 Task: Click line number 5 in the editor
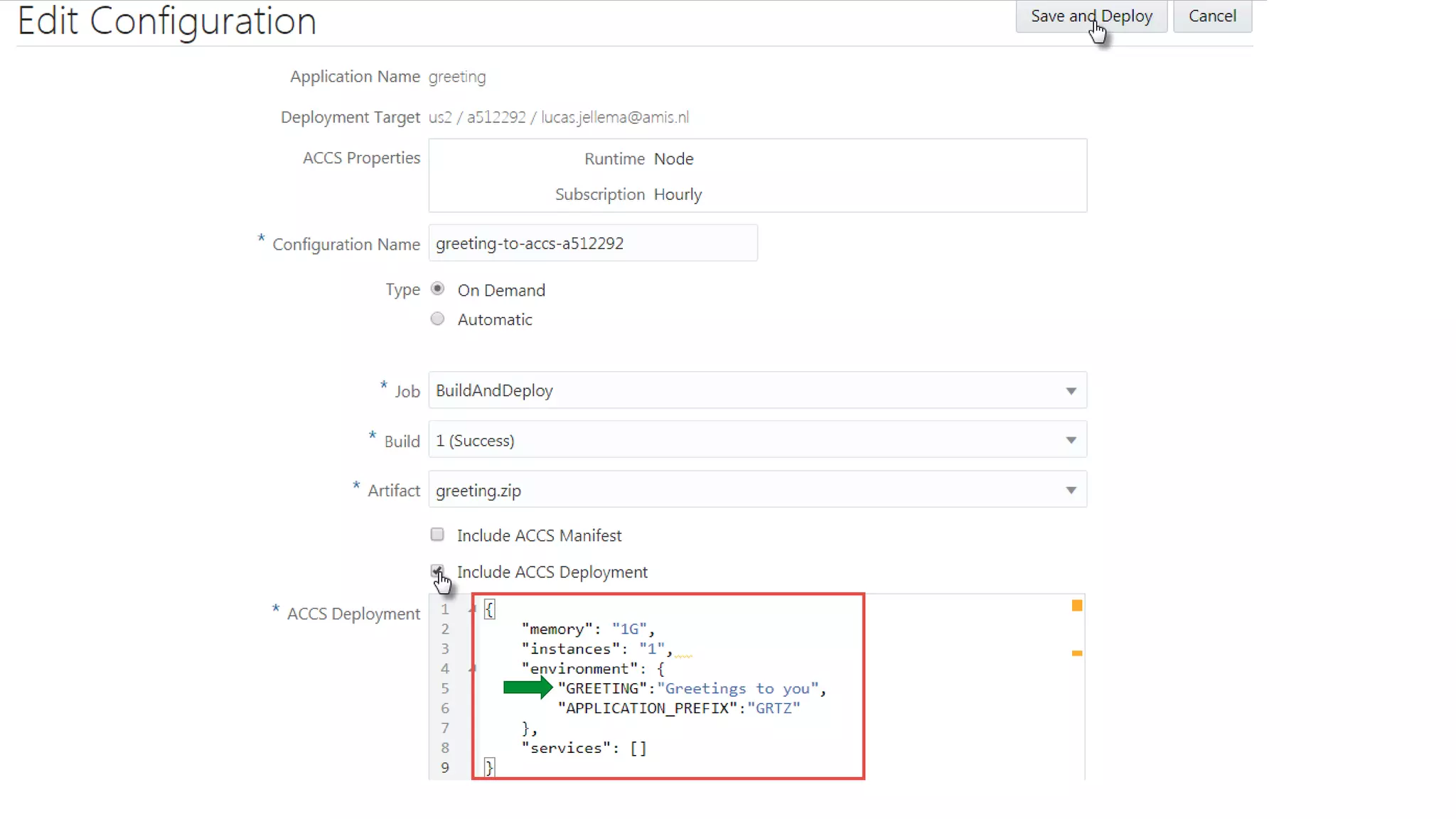(445, 688)
